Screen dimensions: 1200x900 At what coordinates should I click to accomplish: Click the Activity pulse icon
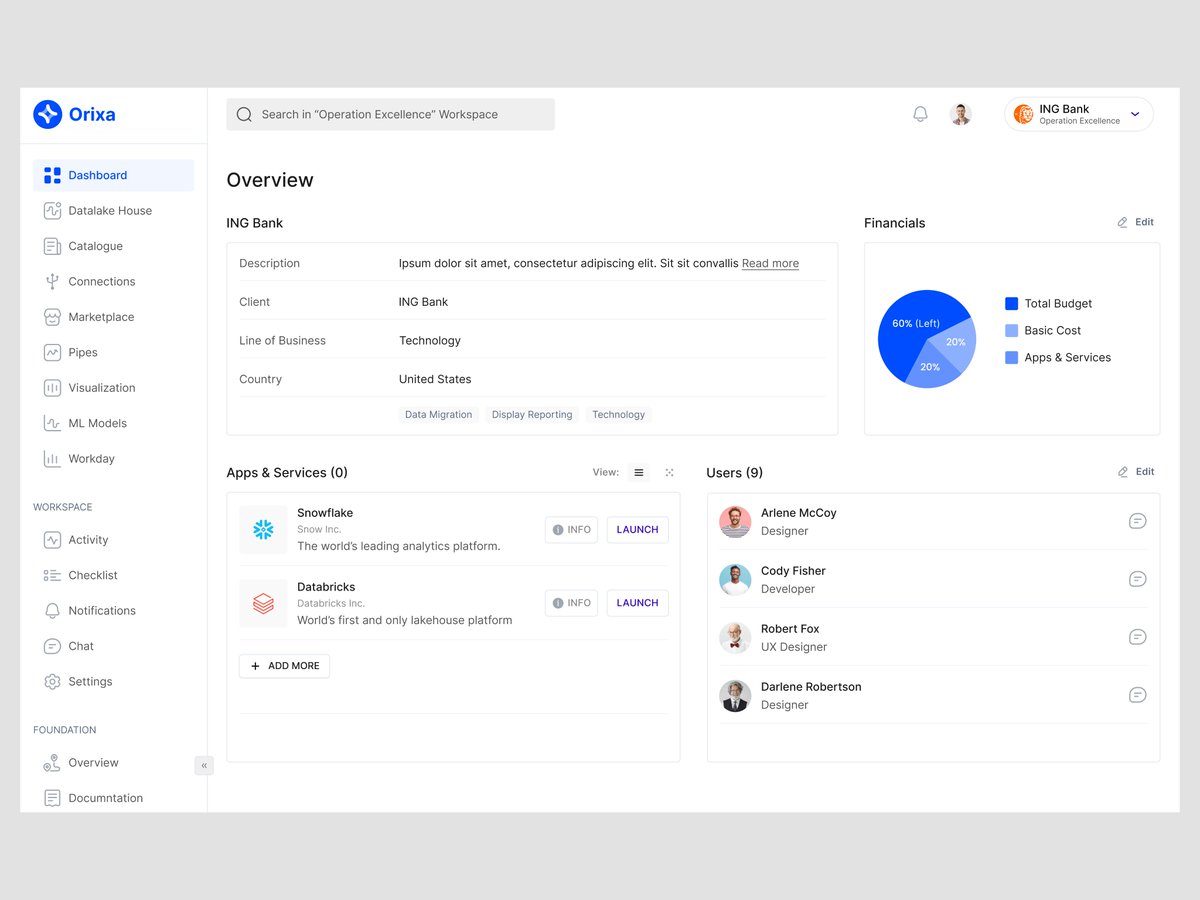coord(52,540)
